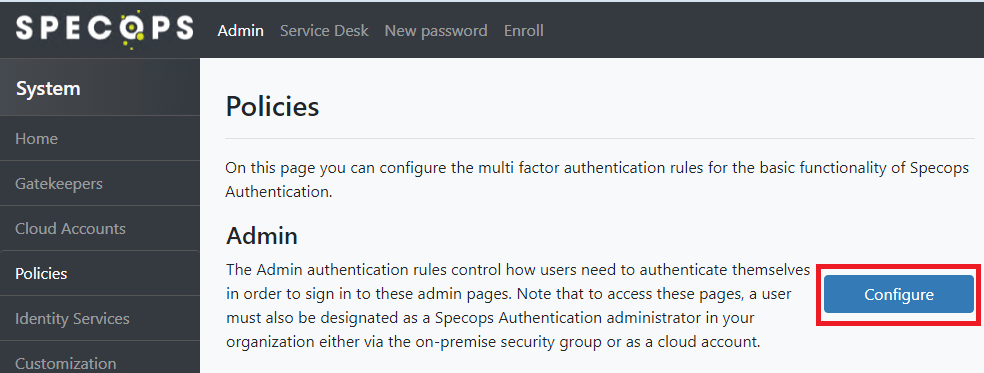Navigate to Home in the sidebar
This screenshot has width=984, height=373.
[100, 138]
